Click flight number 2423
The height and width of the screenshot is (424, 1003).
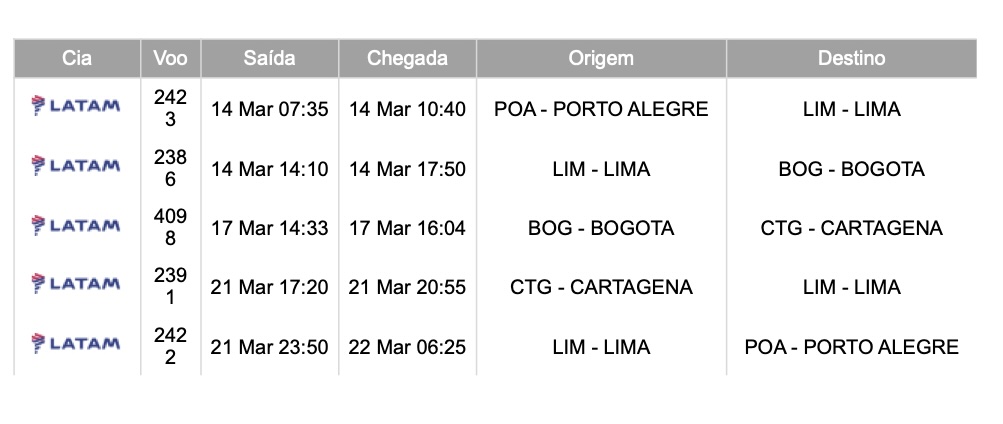coord(170,108)
